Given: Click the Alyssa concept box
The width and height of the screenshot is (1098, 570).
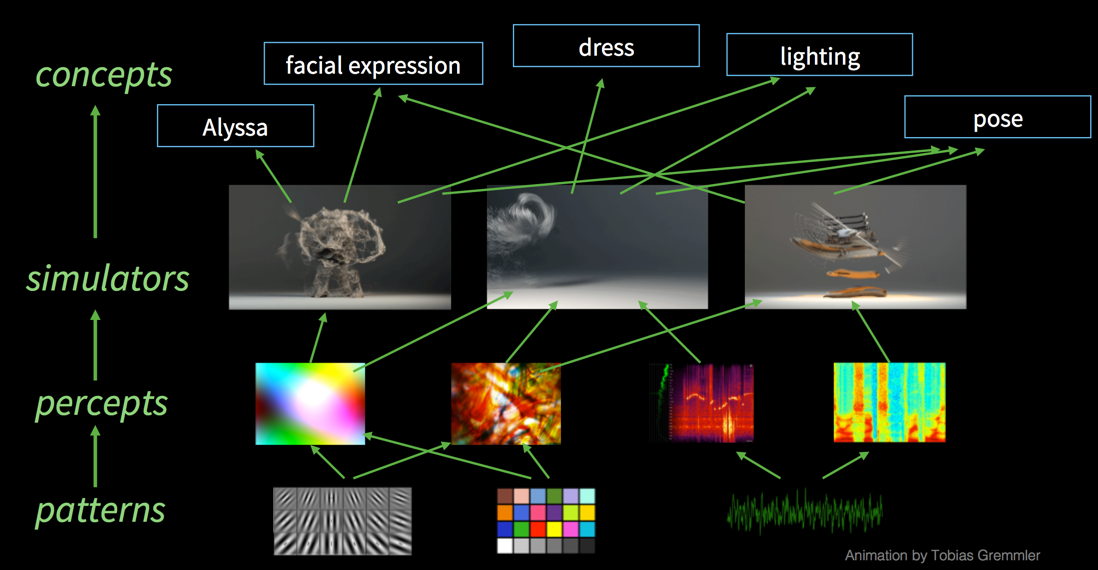Looking at the screenshot, I should click(x=235, y=126).
